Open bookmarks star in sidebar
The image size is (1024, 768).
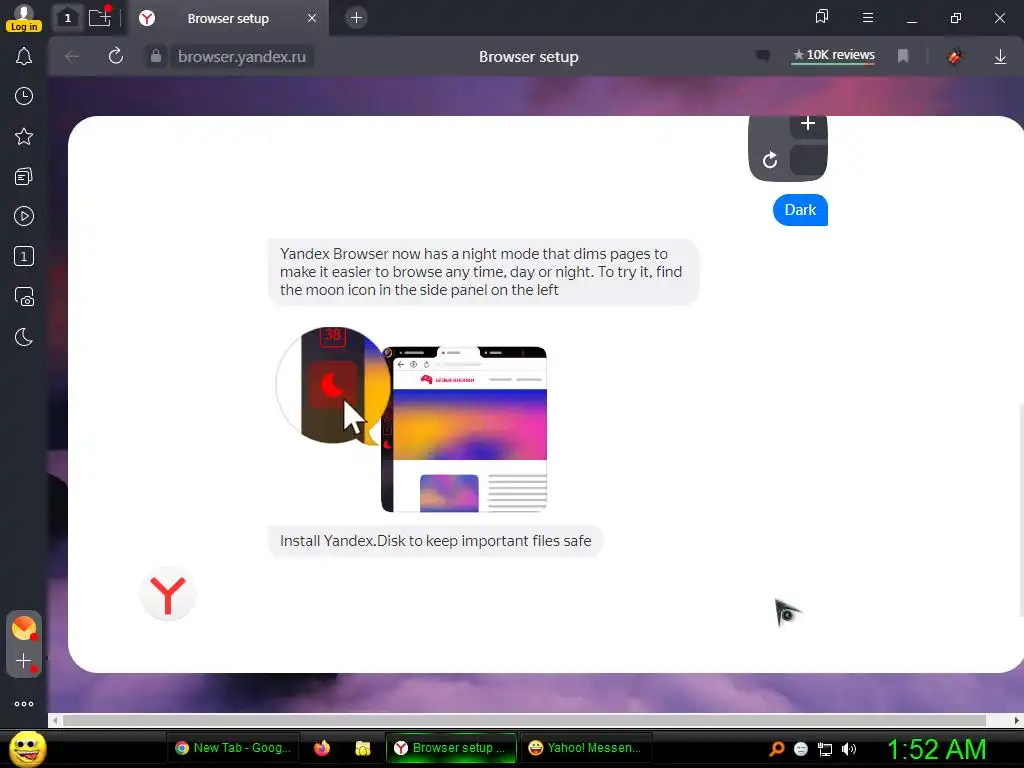(24, 136)
